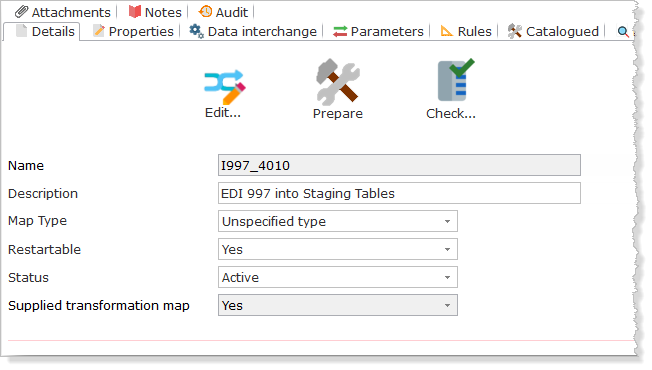Open the Status dropdown showing Active

point(338,277)
